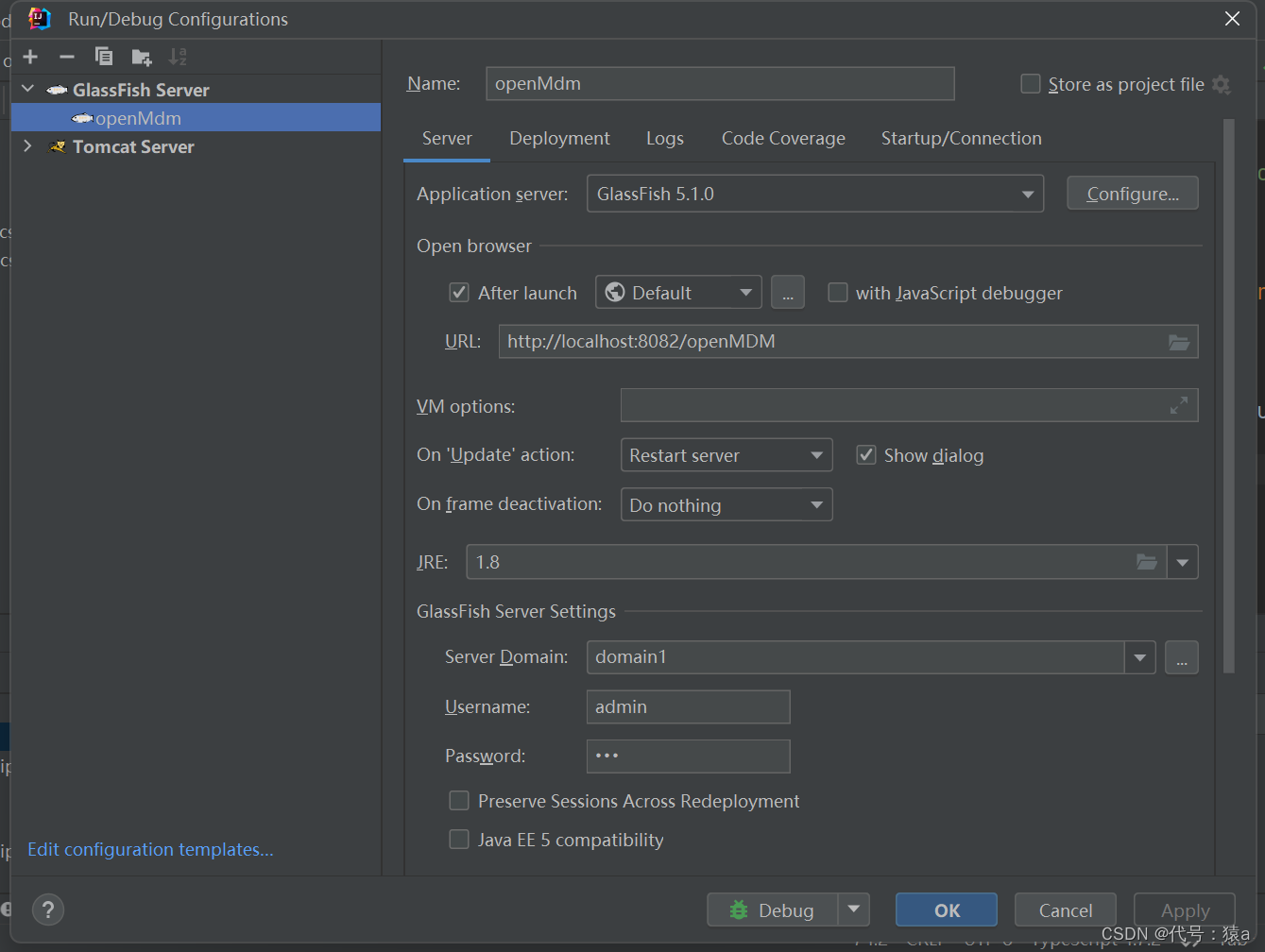Open Edit configuration templates link
Image resolution: width=1265 pixels, height=952 pixels.
[x=150, y=849]
